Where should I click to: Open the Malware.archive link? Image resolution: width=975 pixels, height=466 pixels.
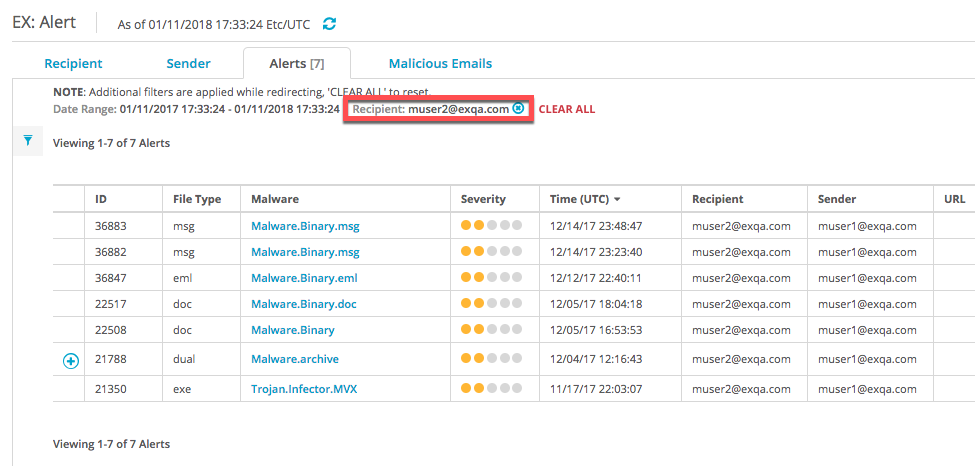click(x=295, y=359)
